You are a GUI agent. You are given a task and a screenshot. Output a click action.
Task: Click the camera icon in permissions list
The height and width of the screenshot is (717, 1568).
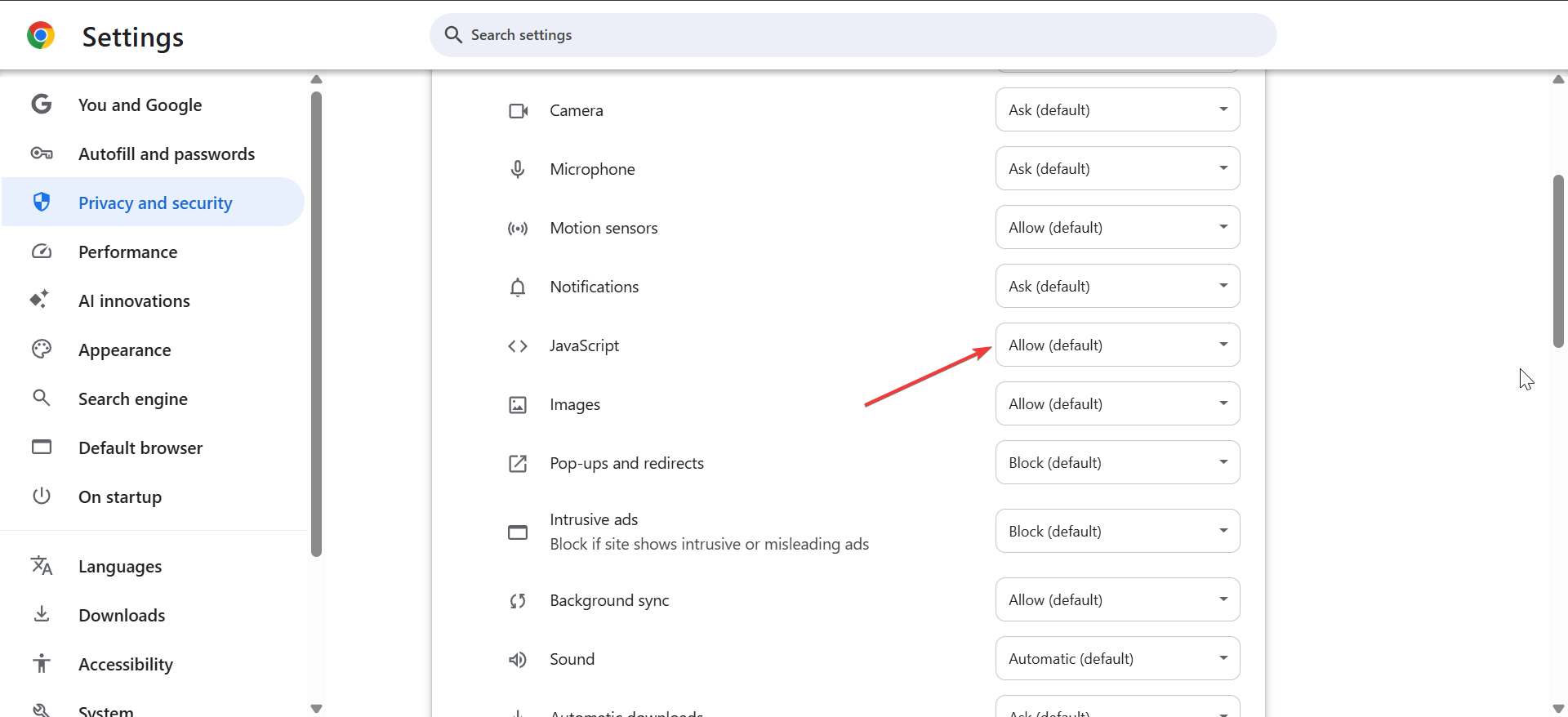pyautogui.click(x=518, y=111)
